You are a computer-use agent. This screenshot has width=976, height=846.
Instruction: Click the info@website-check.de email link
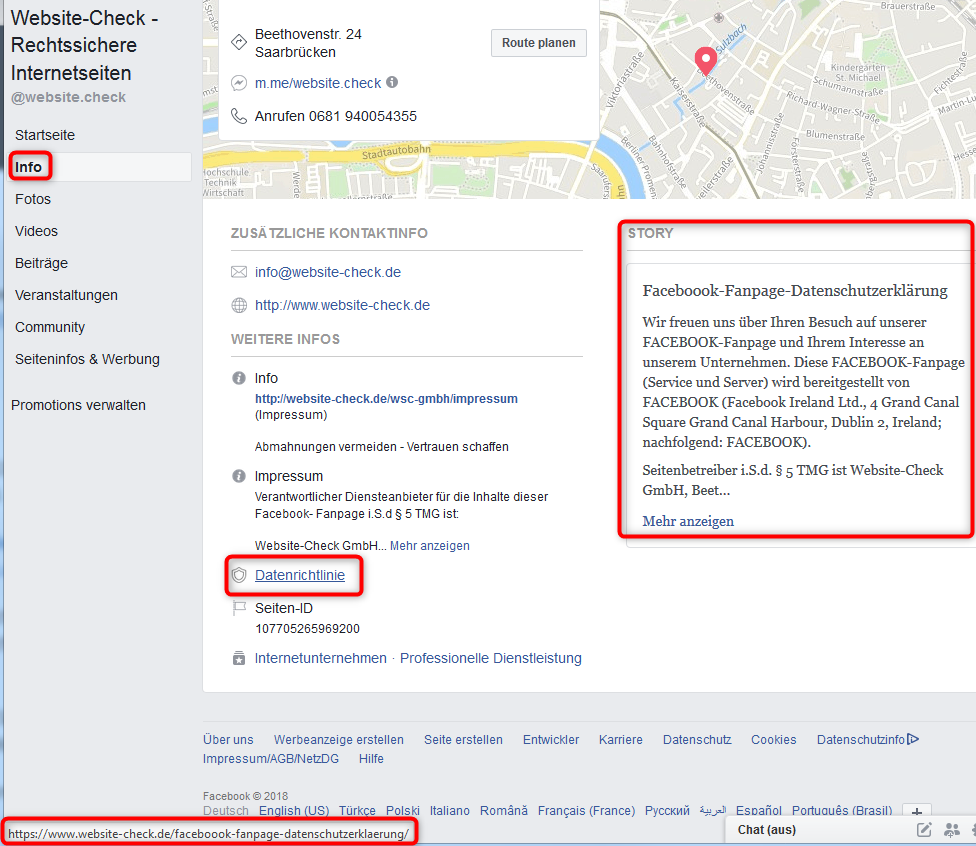point(328,272)
